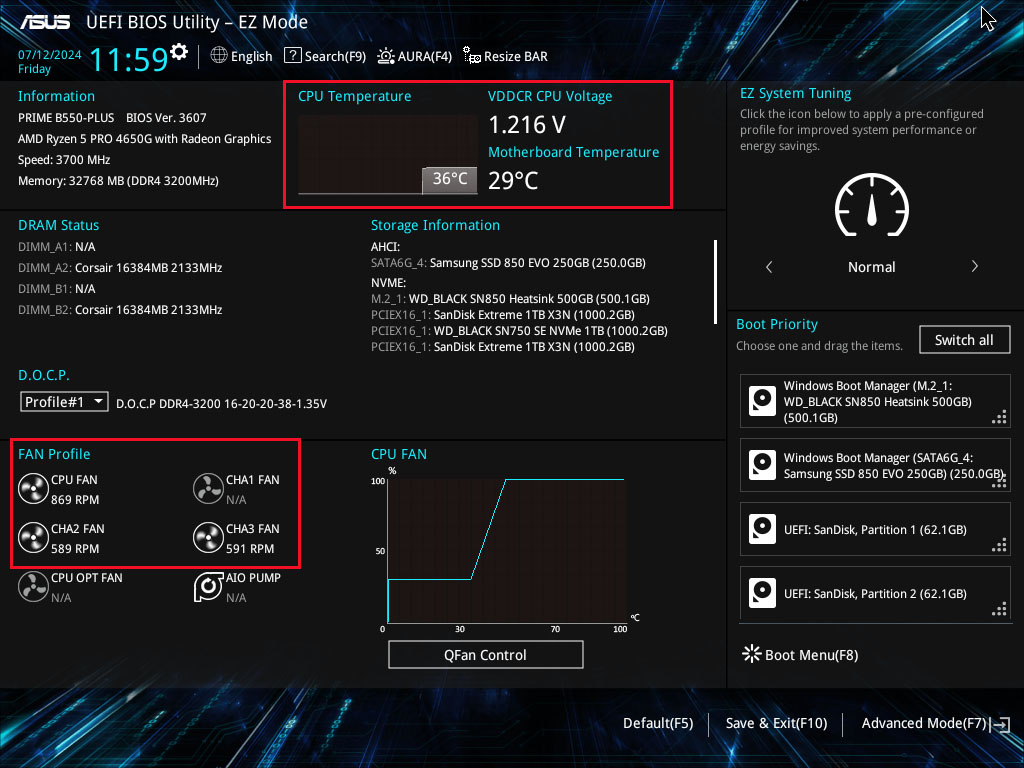Click AMD Ryzen 5 PRO 4650G text
Image resolution: width=1024 pixels, height=768 pixels.
144,138
